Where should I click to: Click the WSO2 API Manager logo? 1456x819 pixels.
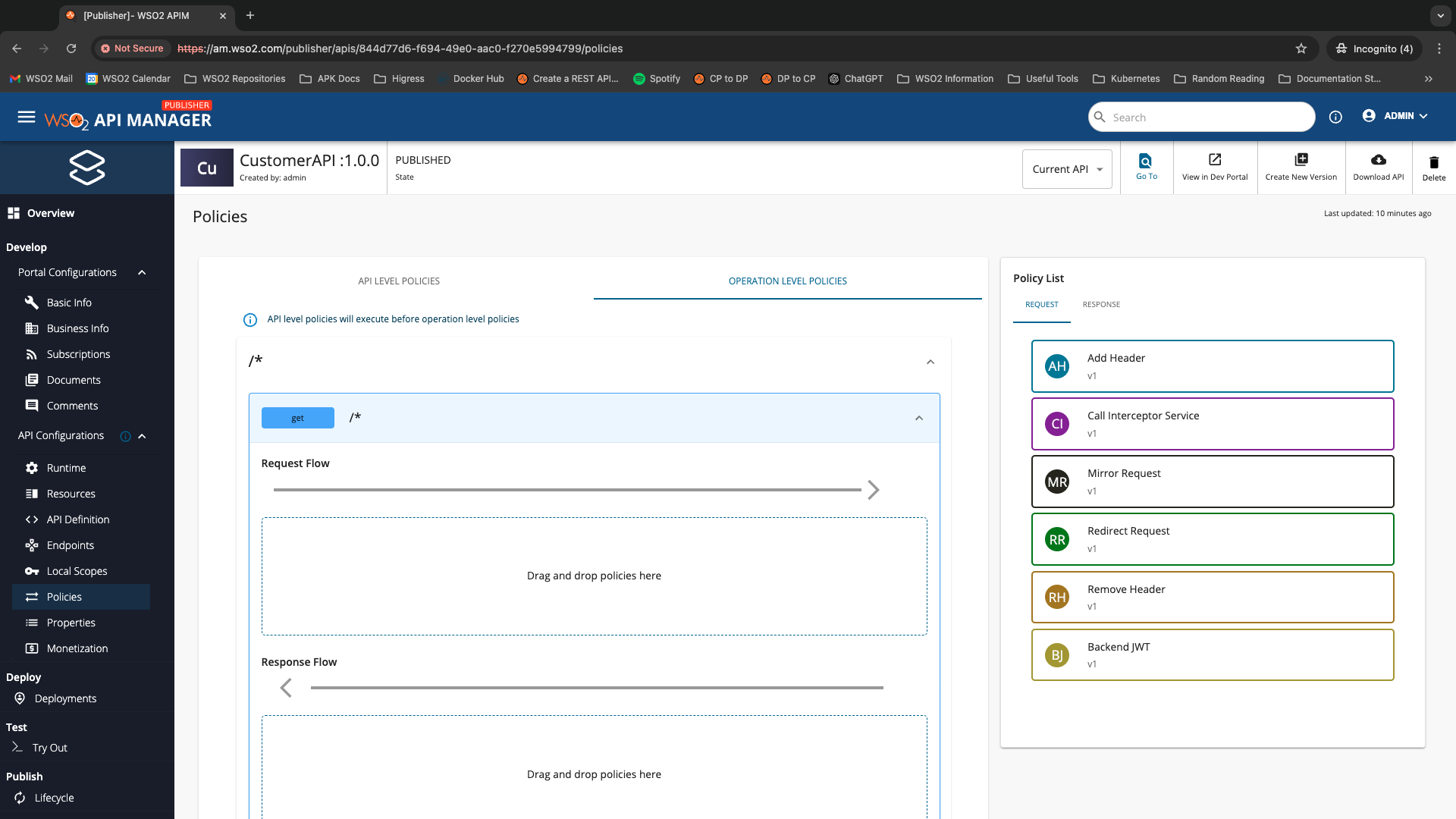pos(128,116)
